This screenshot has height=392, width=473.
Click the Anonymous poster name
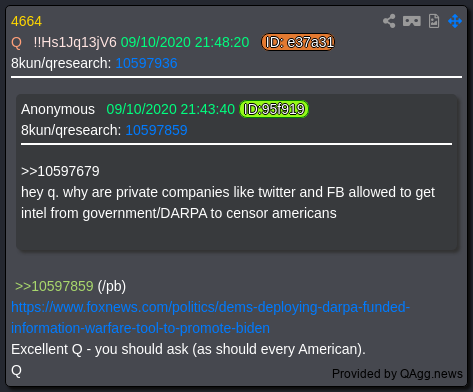tap(58, 109)
